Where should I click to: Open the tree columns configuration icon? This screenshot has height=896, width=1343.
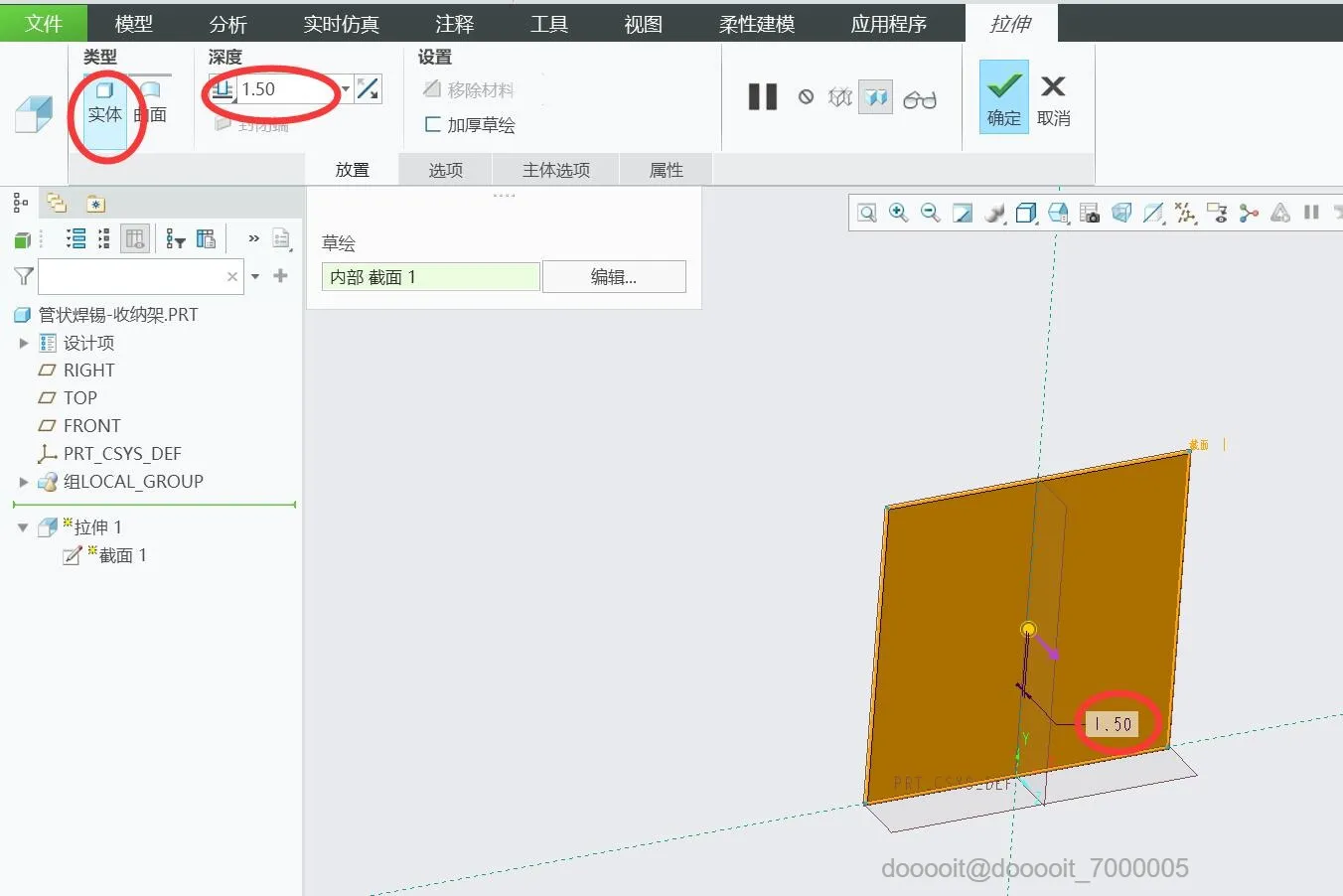click(206, 238)
